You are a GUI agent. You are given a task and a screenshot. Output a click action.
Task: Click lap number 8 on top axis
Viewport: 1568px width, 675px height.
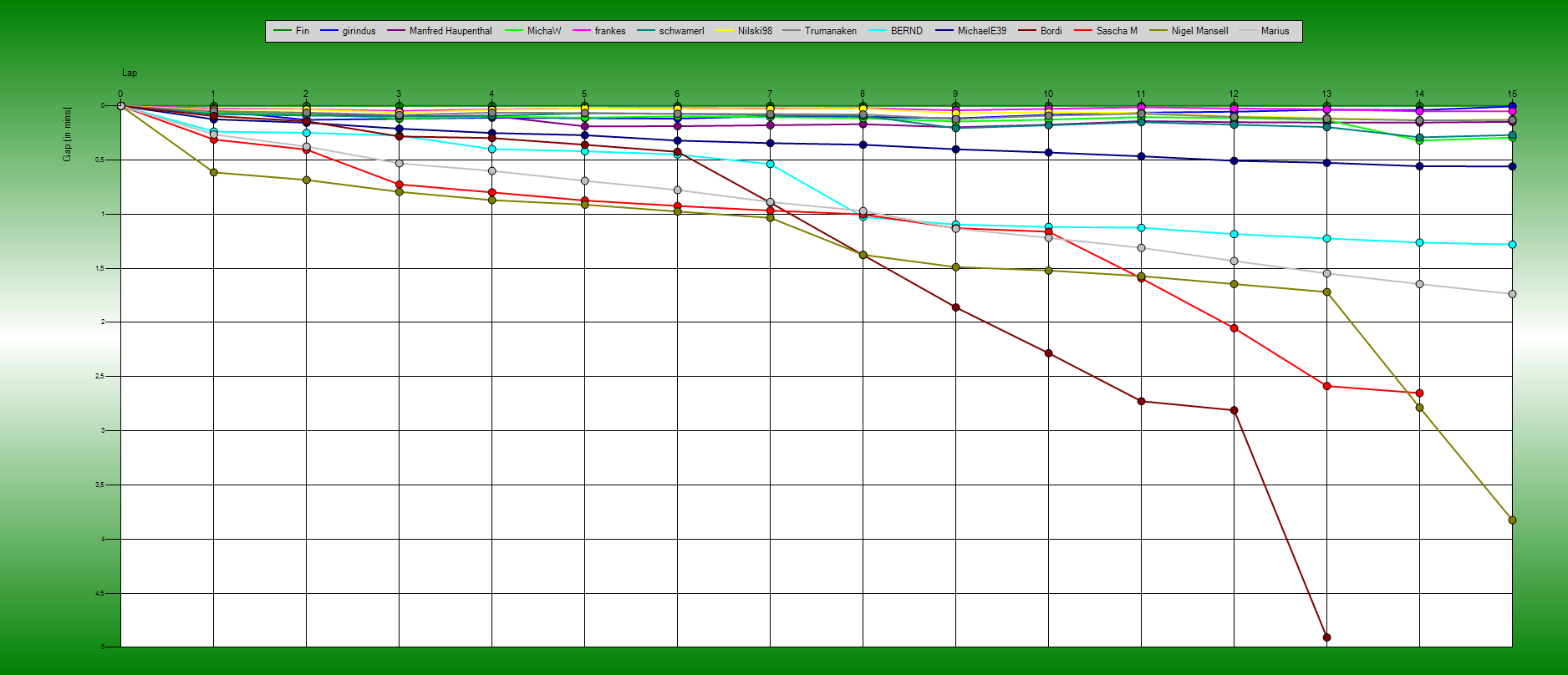pos(863,94)
